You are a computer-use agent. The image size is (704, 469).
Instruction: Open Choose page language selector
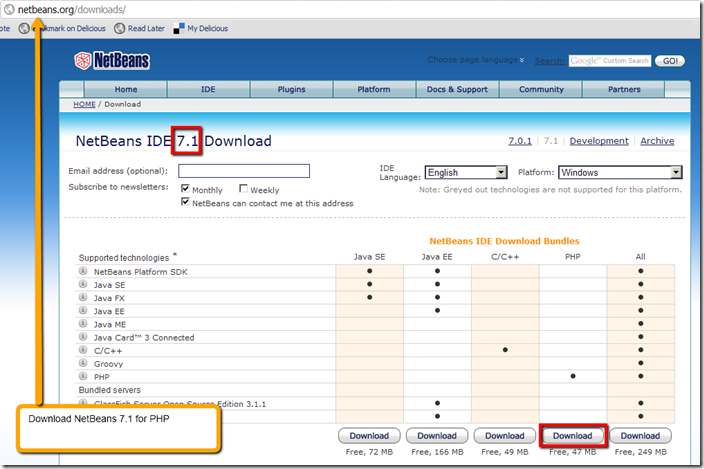(x=476, y=60)
